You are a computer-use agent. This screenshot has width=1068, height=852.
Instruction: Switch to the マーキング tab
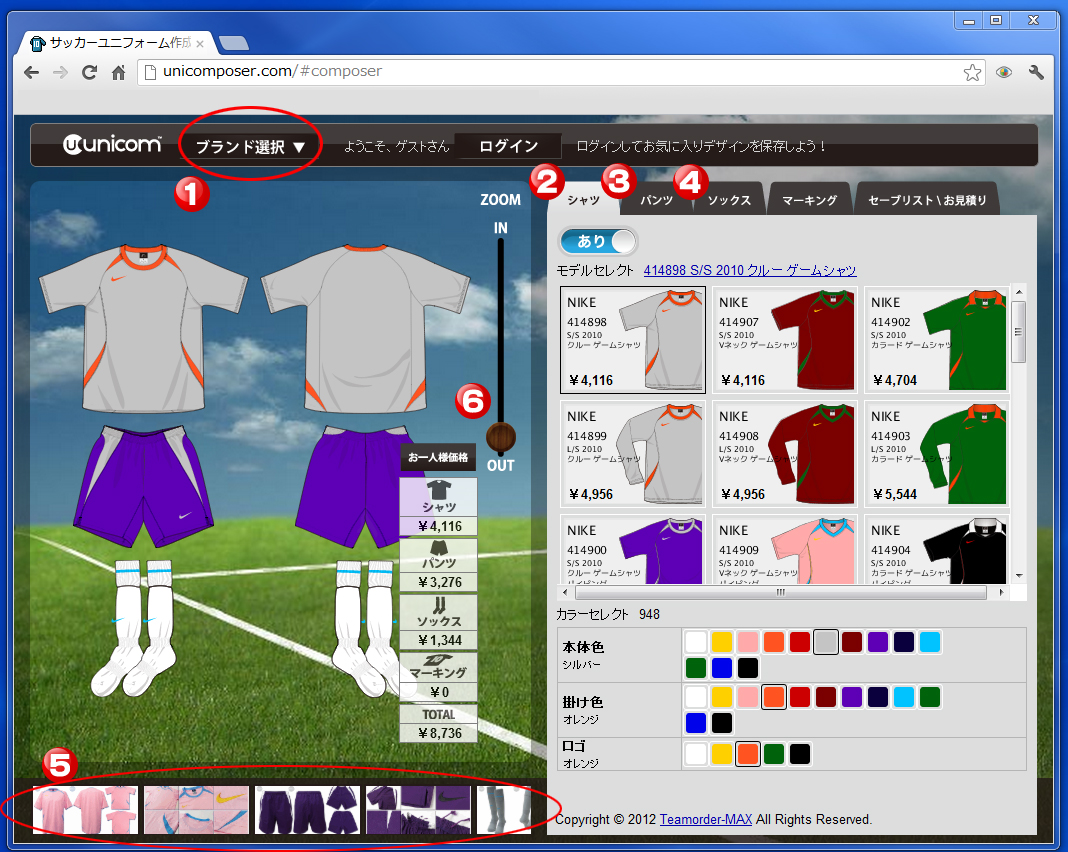coord(809,200)
